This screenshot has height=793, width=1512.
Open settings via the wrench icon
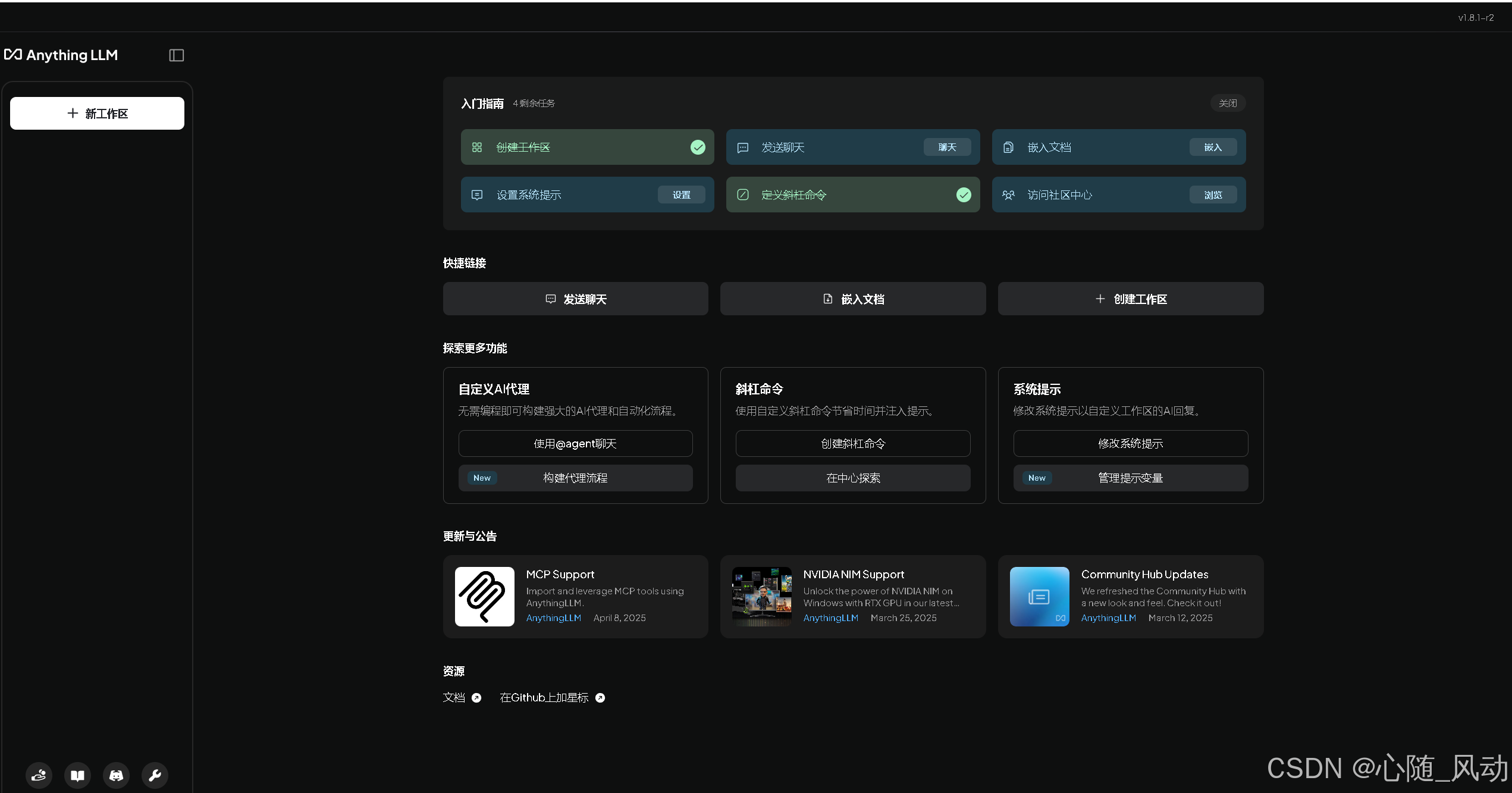point(155,775)
